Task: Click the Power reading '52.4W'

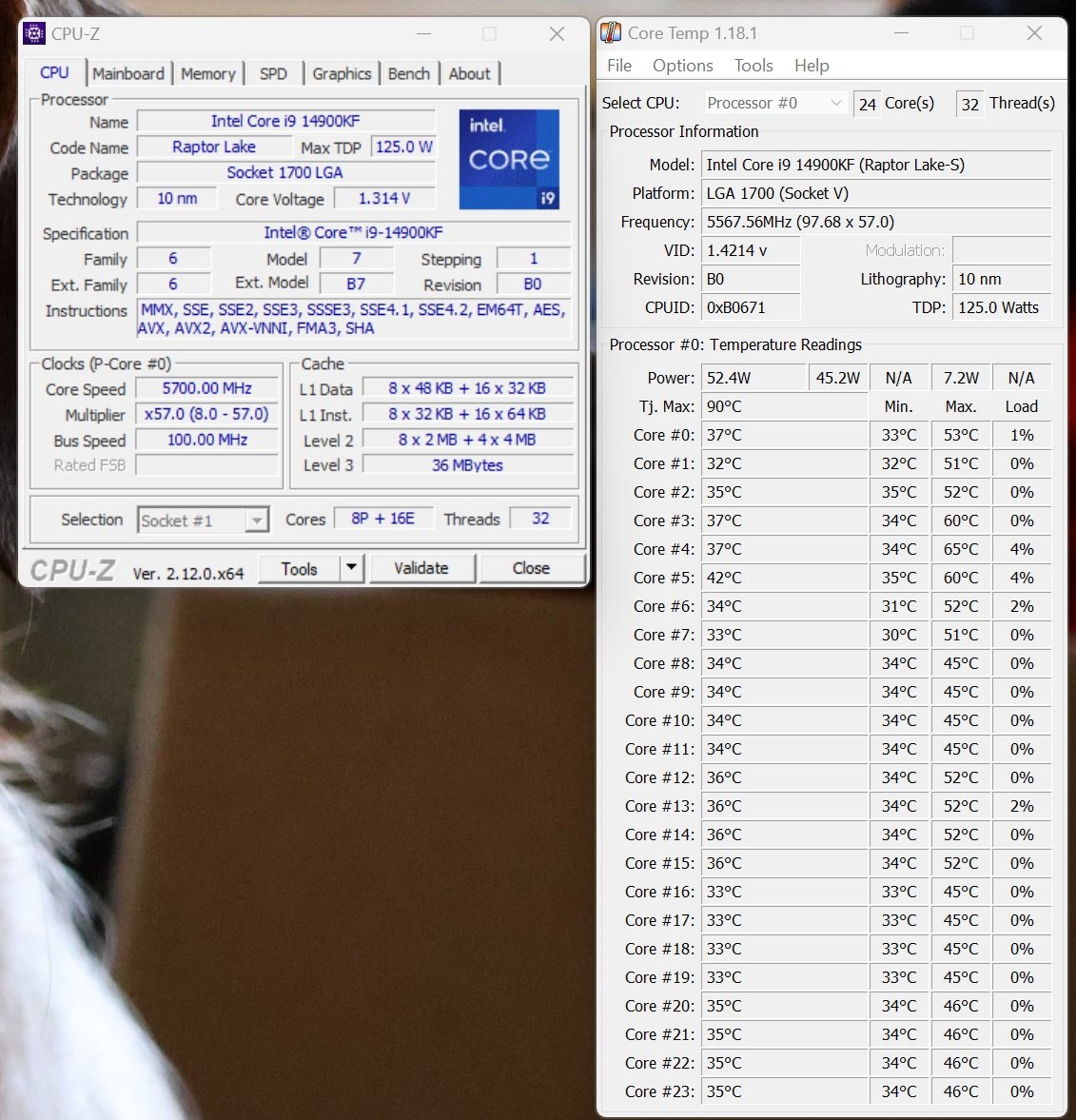Action: 753,378
